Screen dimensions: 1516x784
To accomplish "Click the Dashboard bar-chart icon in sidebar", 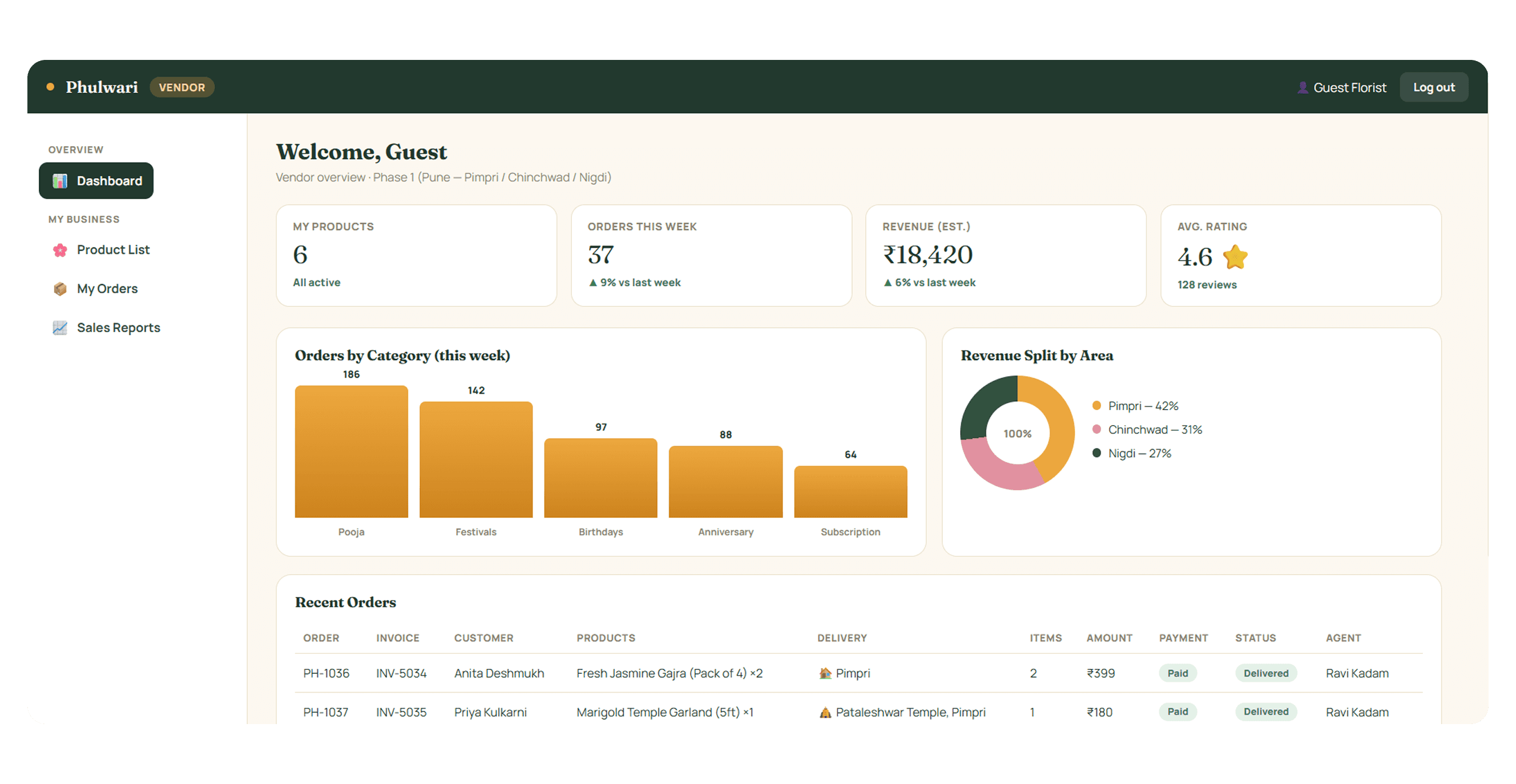I will (60, 181).
